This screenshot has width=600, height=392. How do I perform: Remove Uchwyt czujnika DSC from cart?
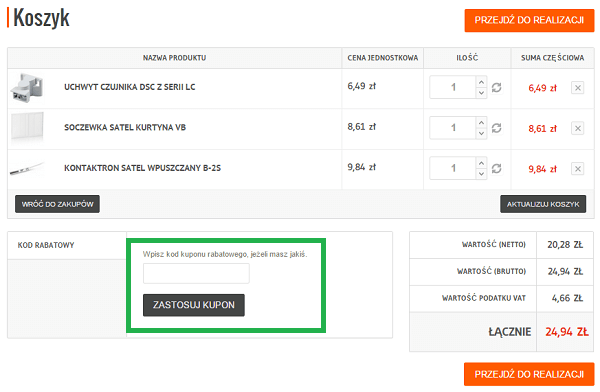pyautogui.click(x=577, y=88)
